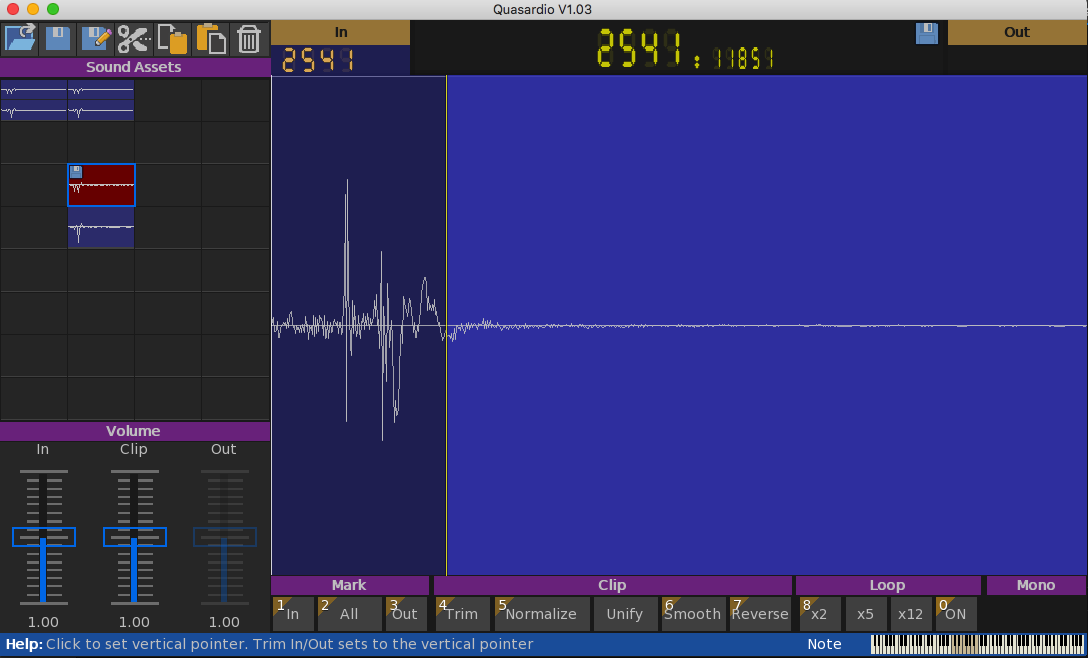The height and width of the screenshot is (658, 1088).
Task: Adjust the Out volume slider
Action: click(225, 537)
